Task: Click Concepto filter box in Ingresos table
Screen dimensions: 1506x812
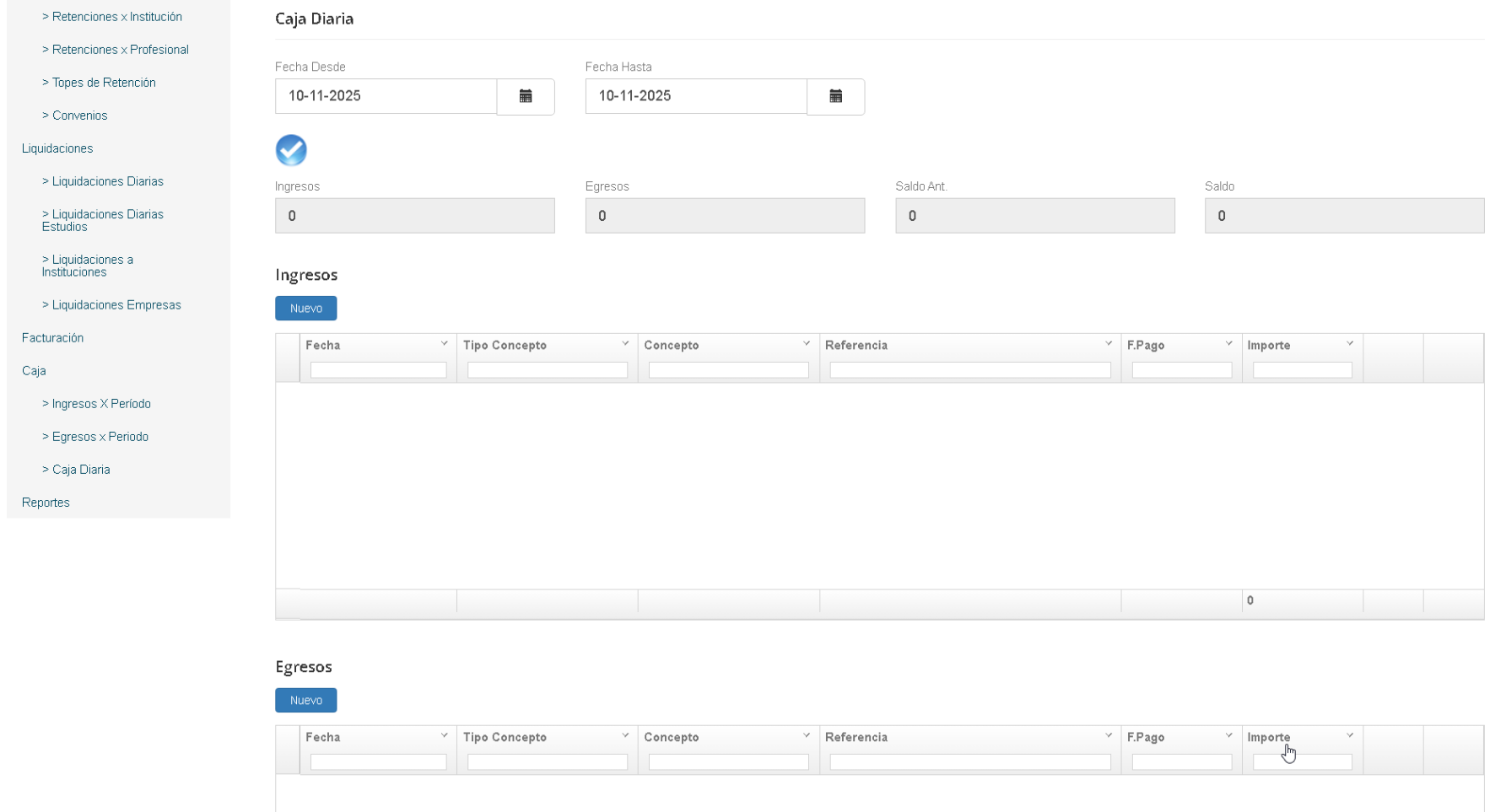Action: point(728,370)
